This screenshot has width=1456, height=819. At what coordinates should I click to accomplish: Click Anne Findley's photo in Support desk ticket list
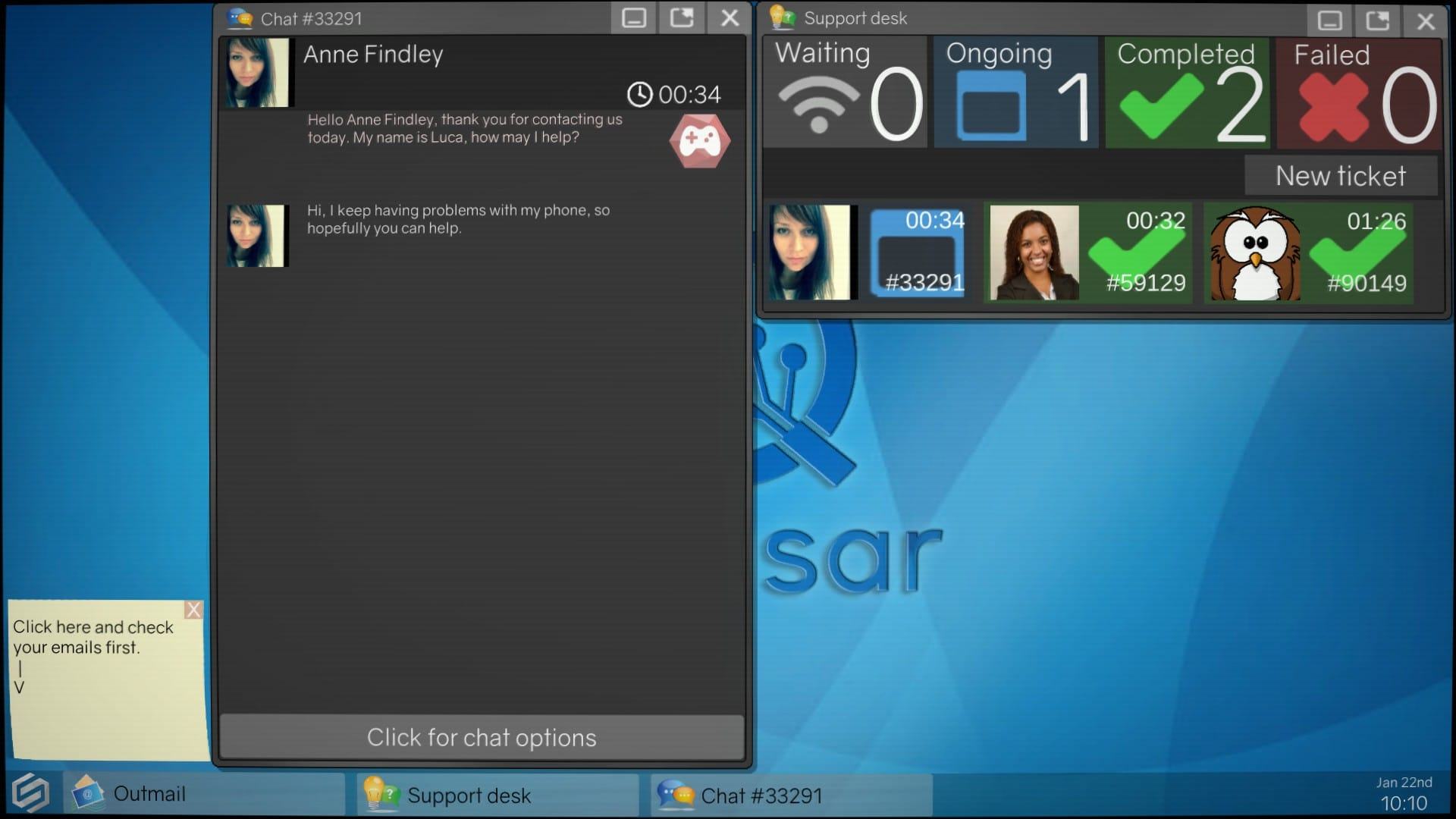pyautogui.click(x=813, y=253)
